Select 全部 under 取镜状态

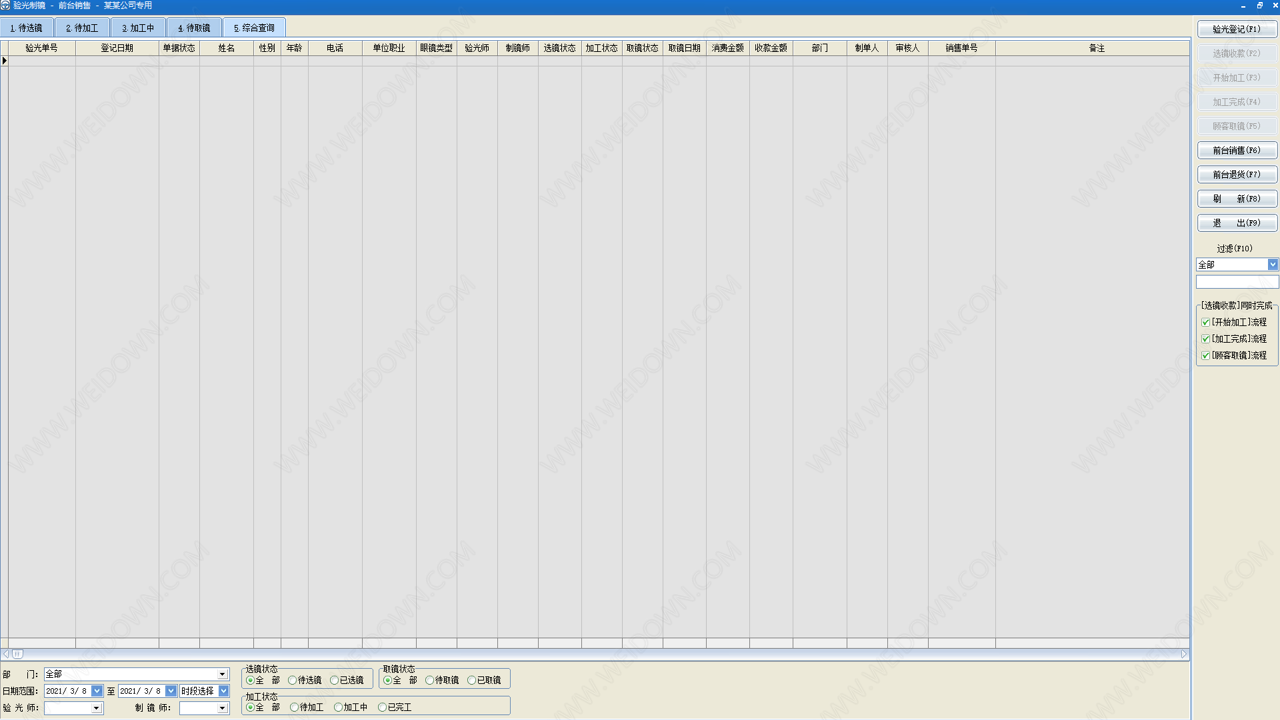[388, 681]
